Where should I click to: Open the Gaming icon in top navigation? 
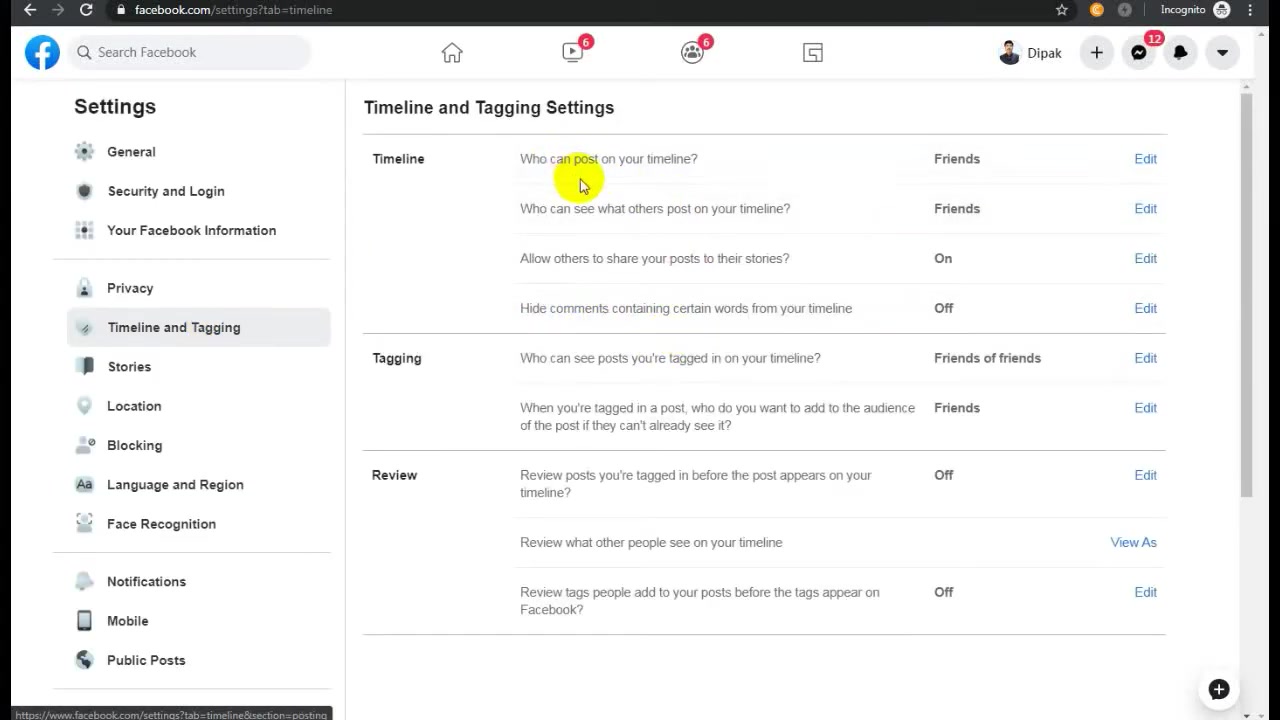(x=813, y=53)
